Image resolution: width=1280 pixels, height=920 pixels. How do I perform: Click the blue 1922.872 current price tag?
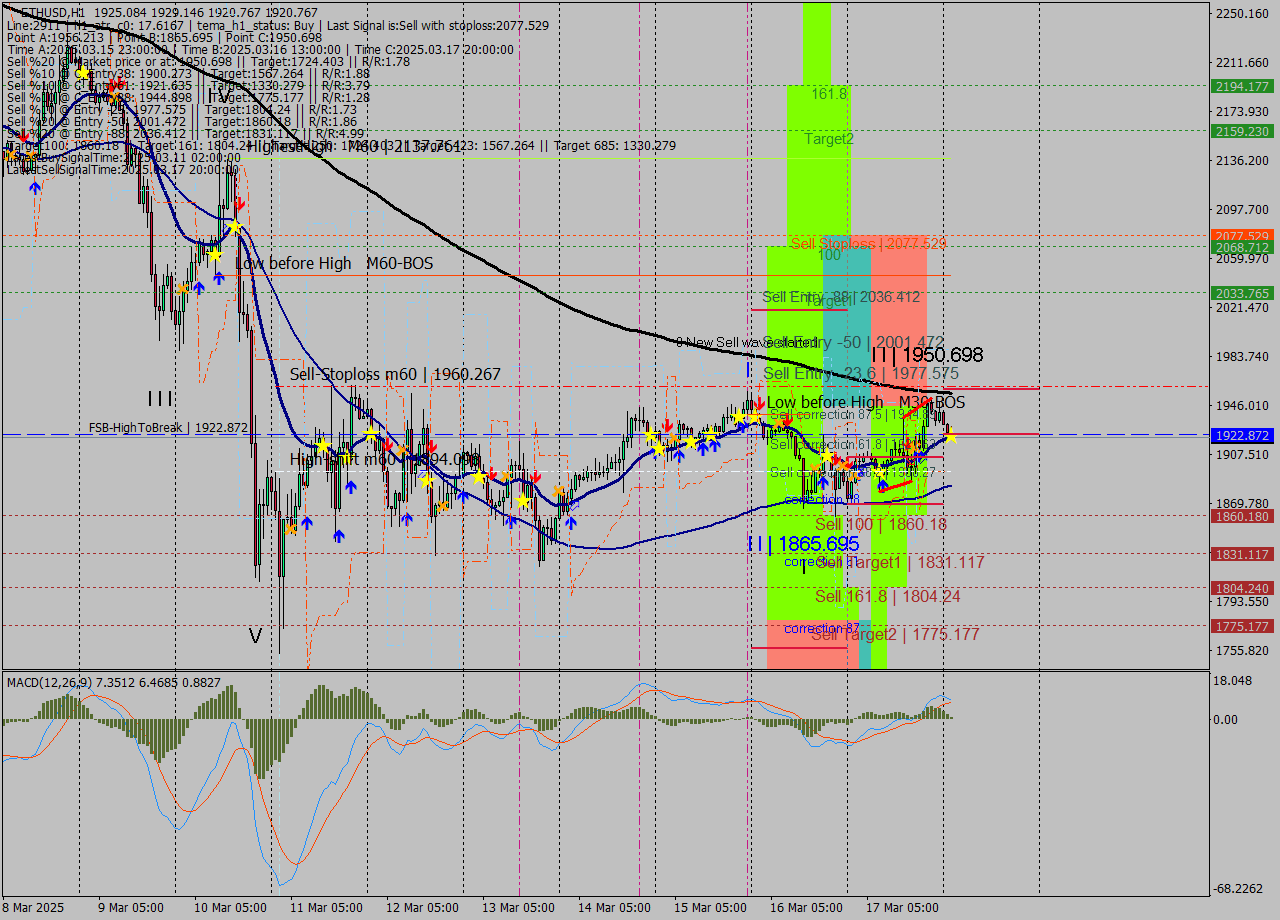[1241, 436]
